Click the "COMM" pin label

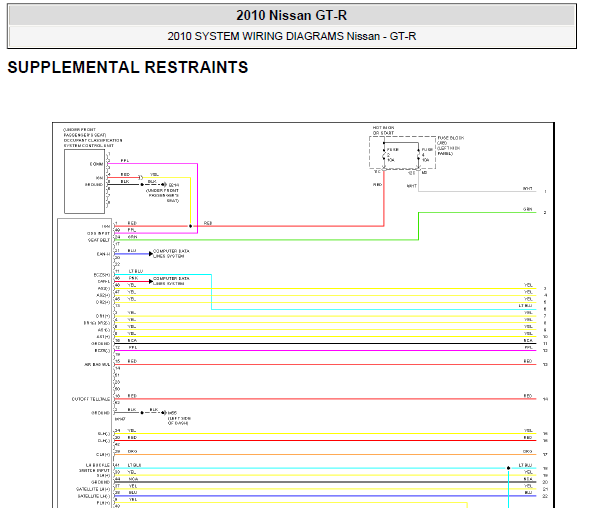point(96,164)
